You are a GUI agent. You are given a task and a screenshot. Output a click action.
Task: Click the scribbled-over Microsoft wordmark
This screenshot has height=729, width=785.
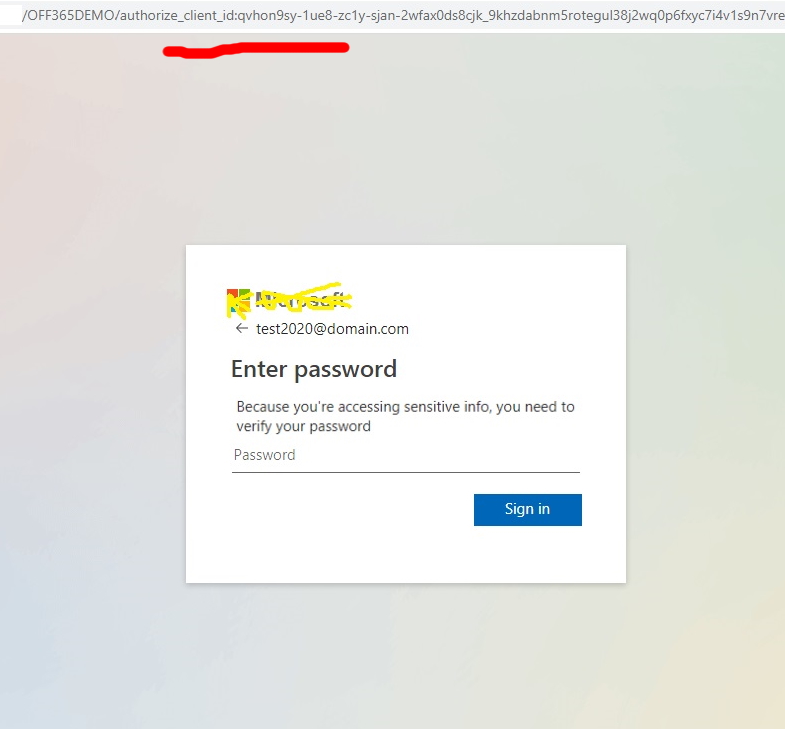300,299
